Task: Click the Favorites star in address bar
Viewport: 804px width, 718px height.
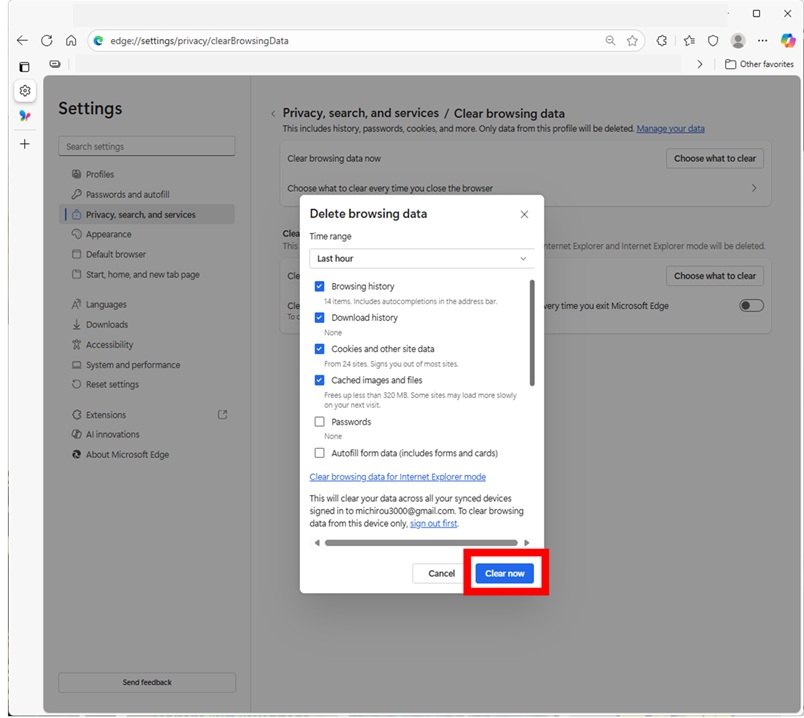Action: (632, 41)
